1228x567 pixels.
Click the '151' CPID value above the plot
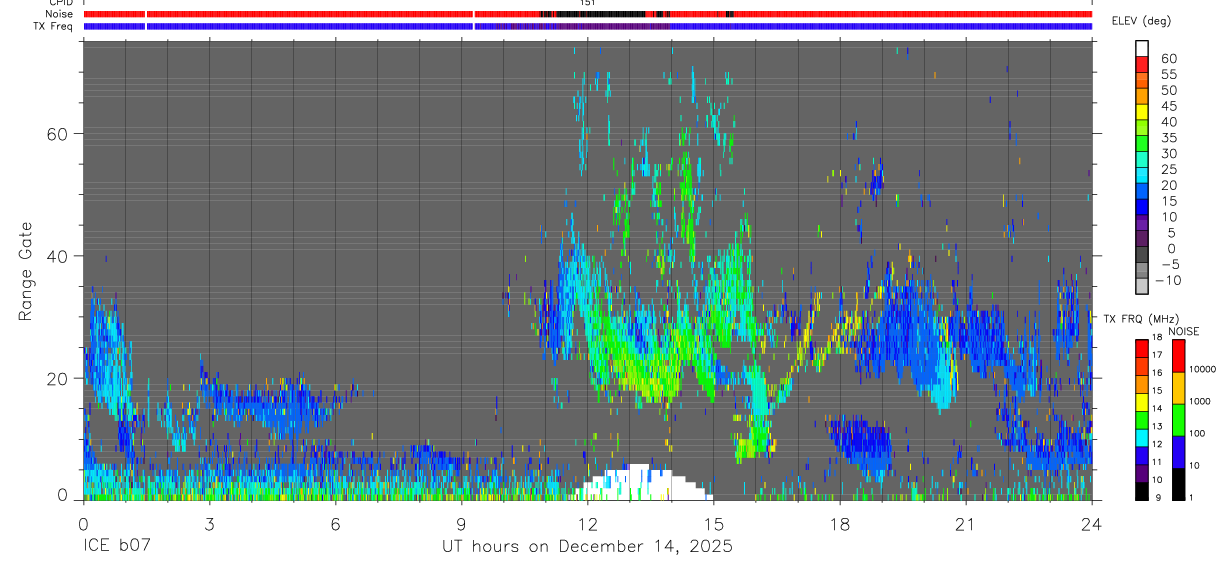click(588, 3)
